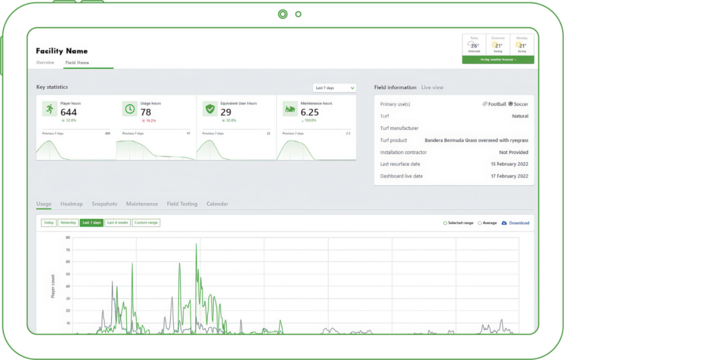Open the Live view tab
Viewport: 720px width, 360px height.
point(433,87)
